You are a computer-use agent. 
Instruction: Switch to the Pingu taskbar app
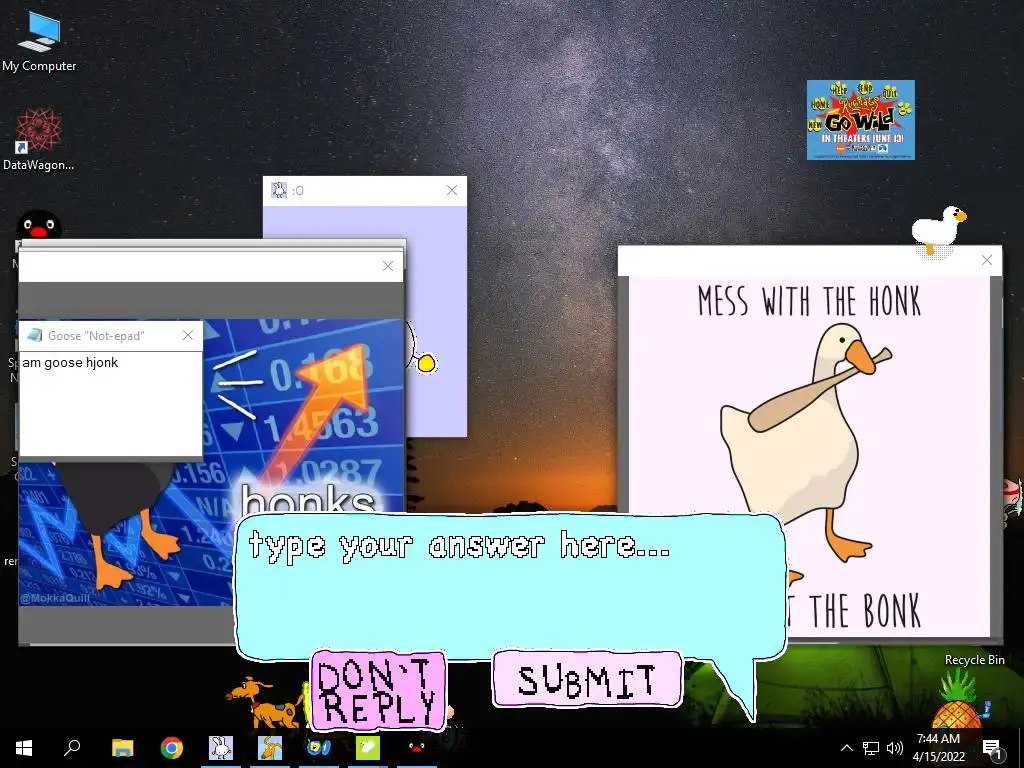click(x=417, y=748)
